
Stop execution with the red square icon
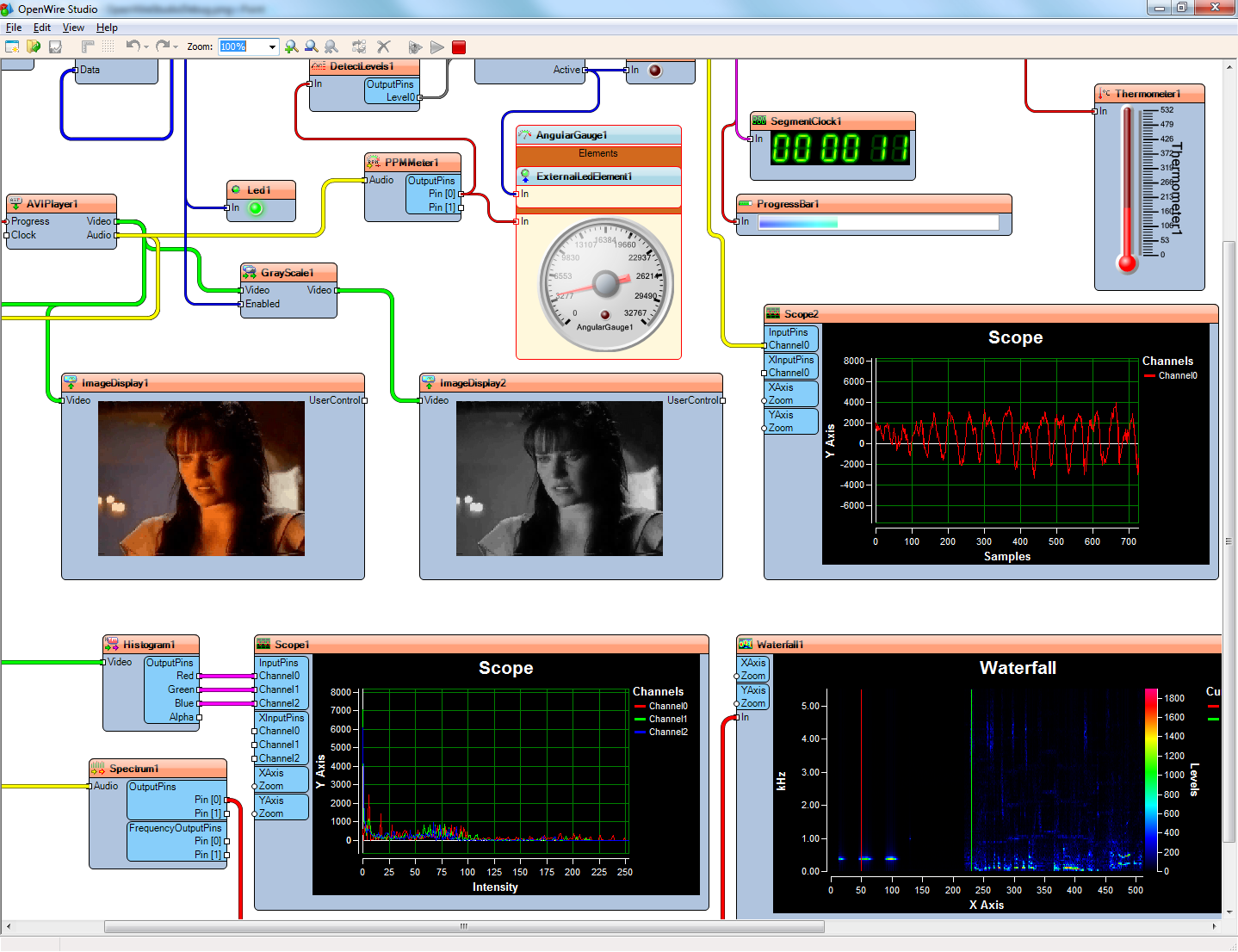coord(458,47)
